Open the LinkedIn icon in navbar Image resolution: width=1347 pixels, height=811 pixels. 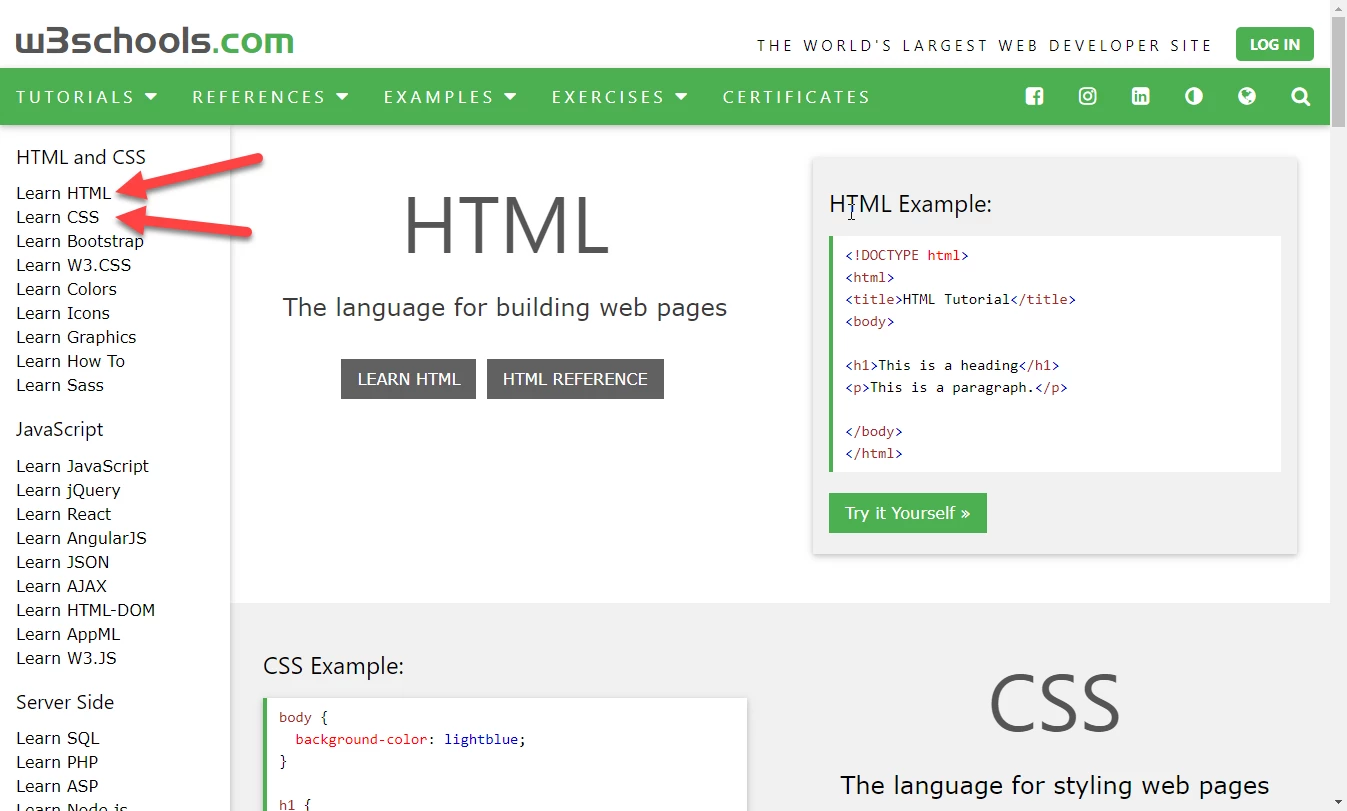(x=1140, y=97)
